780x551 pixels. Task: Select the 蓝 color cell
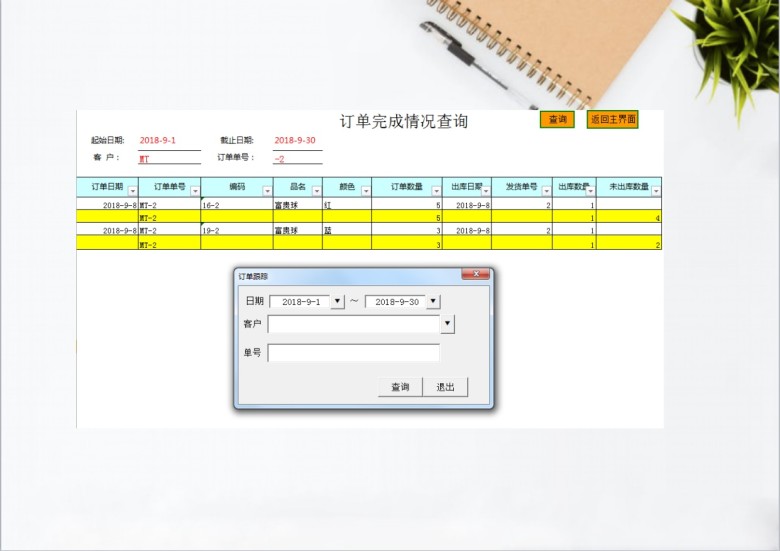(347, 229)
